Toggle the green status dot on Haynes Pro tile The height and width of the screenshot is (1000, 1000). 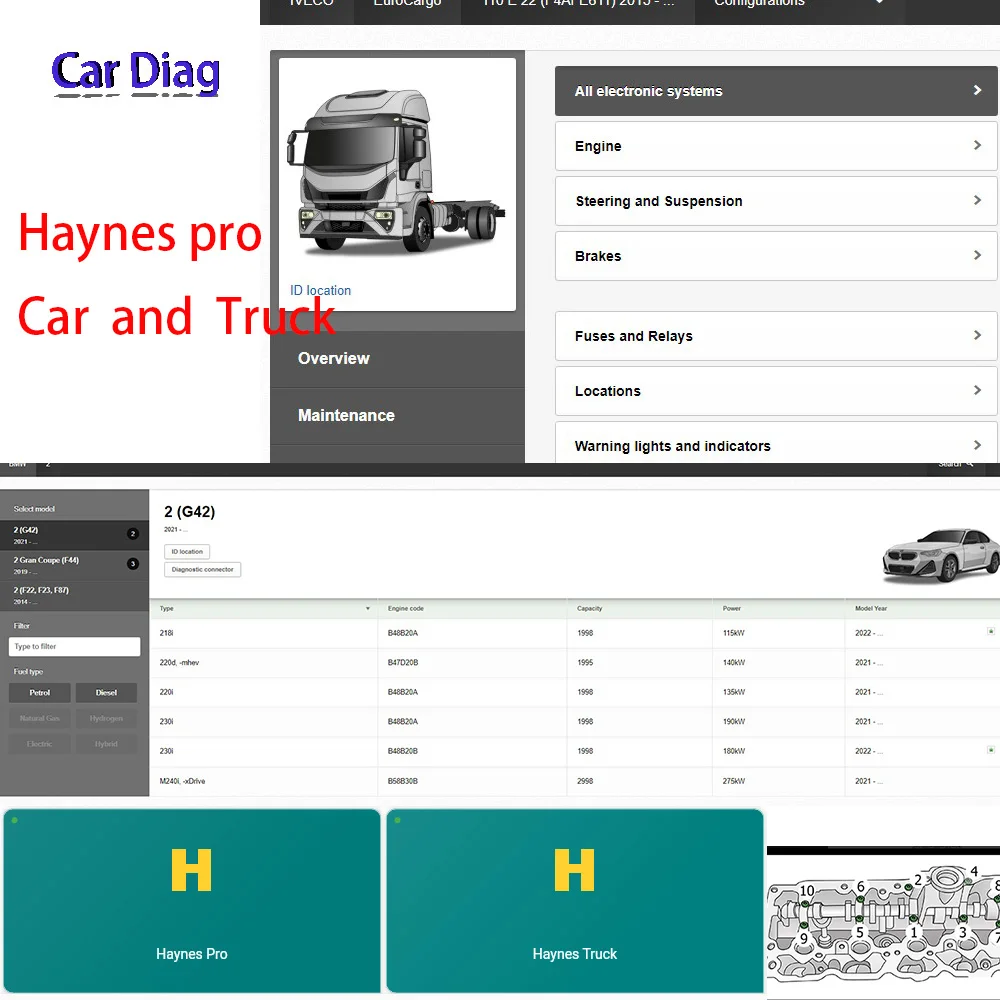pyautogui.click(x=12, y=818)
